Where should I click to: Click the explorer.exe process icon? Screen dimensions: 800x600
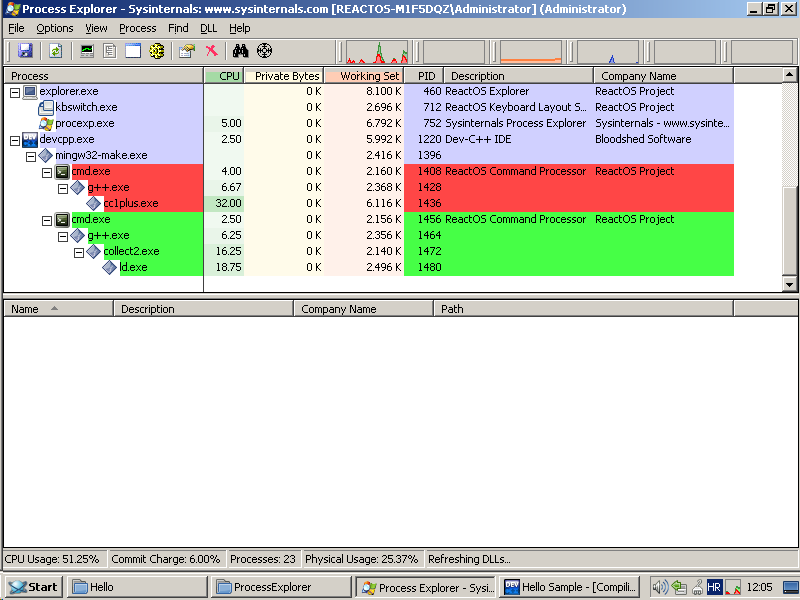pyautogui.click(x=30, y=92)
